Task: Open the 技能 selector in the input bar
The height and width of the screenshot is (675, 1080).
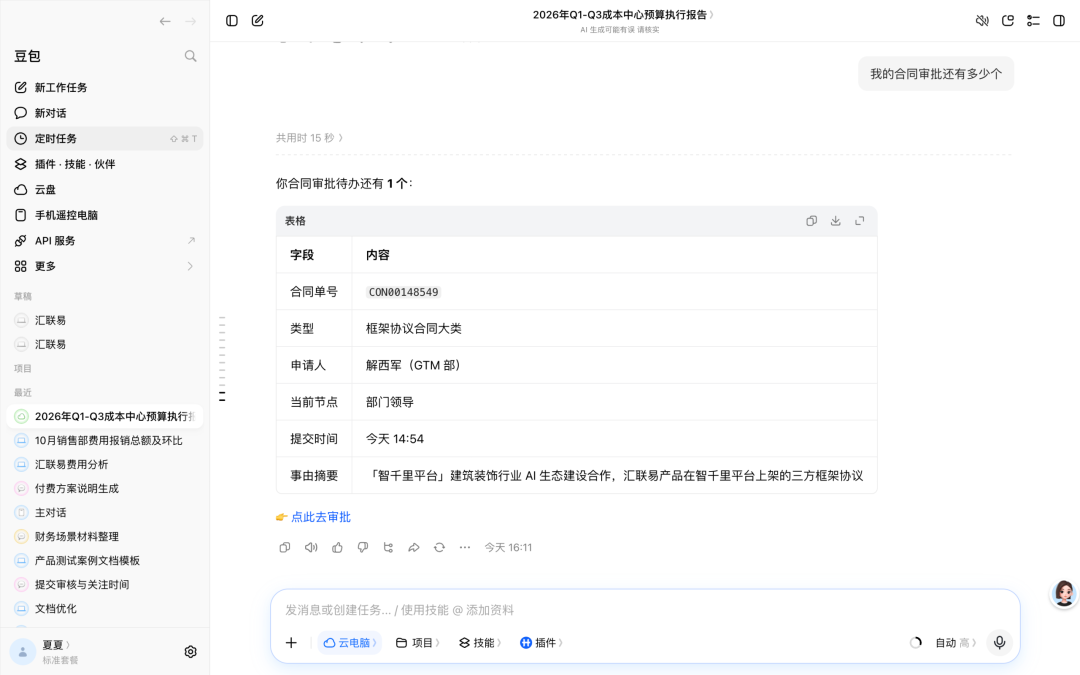Action: click(x=480, y=643)
